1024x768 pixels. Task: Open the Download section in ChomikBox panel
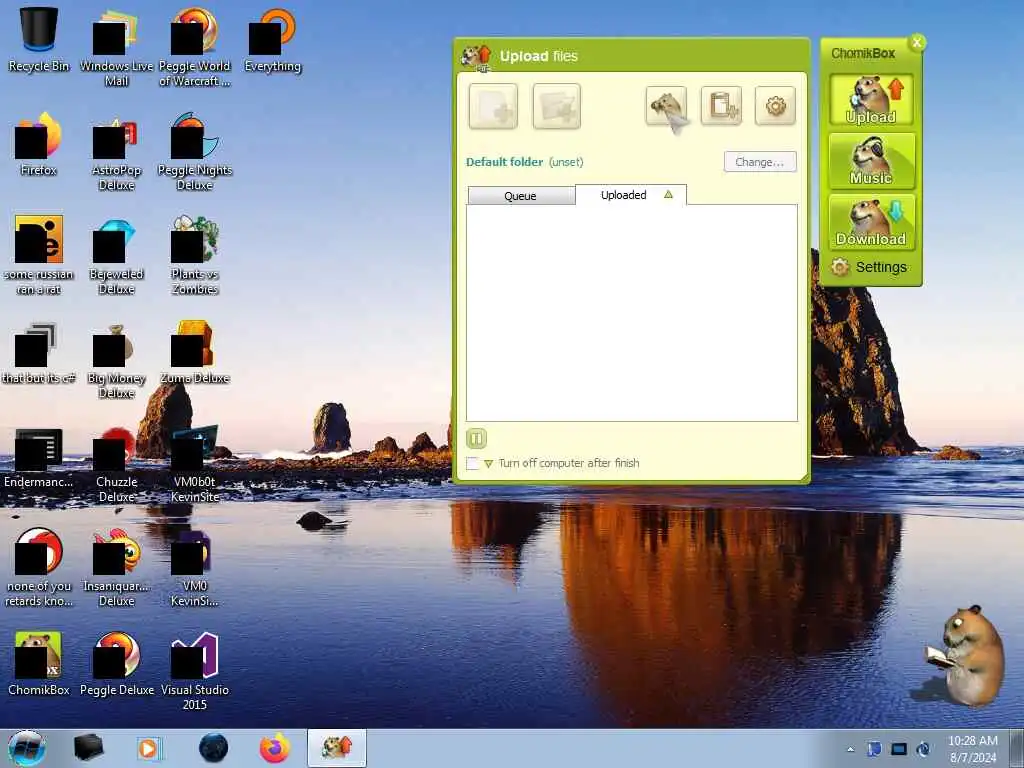[x=871, y=222]
